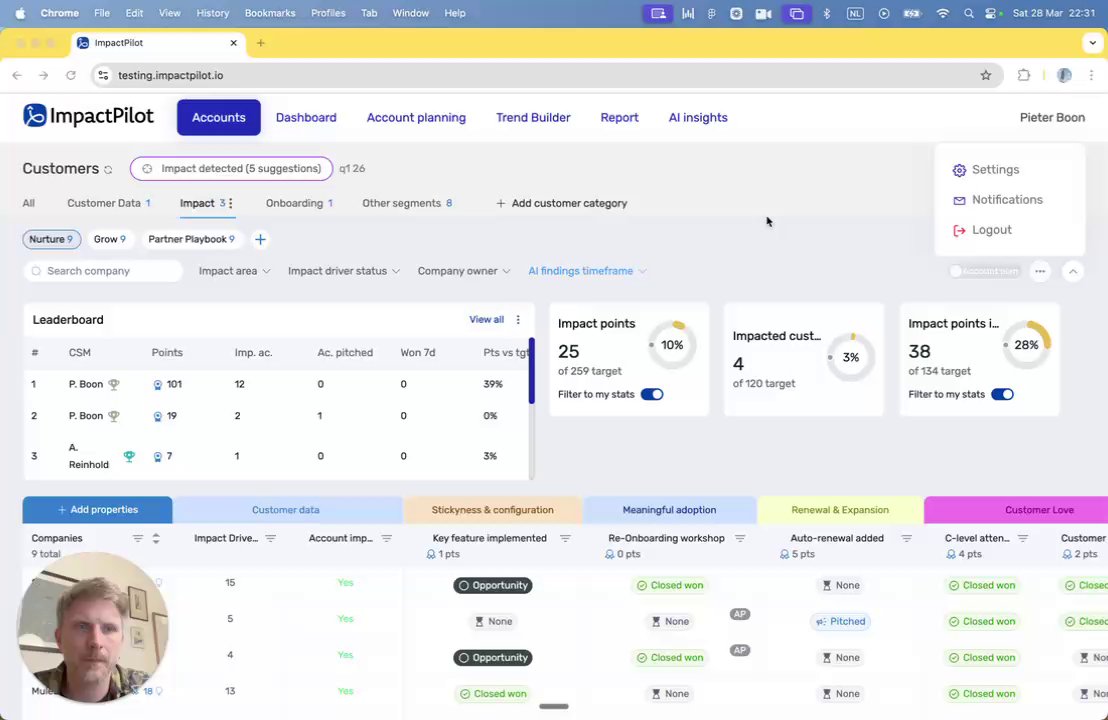
Task: Open the Chrome extensions puzzle icon
Action: [1023, 75]
